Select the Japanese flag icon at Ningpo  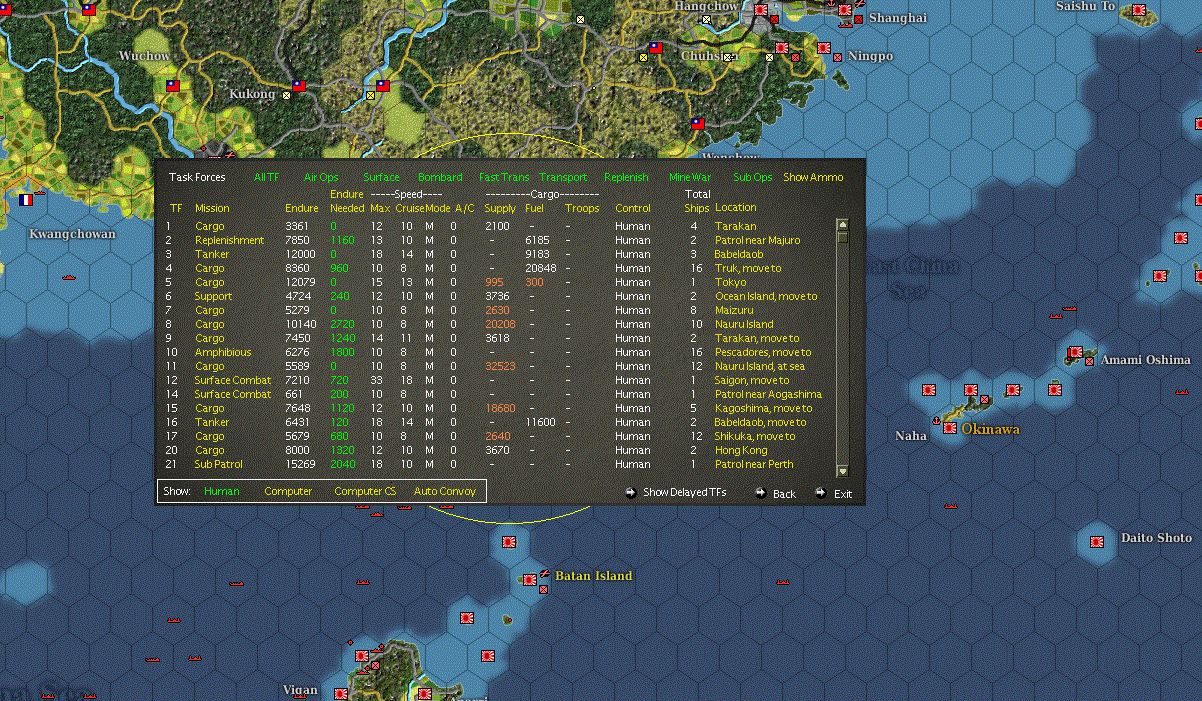coord(824,48)
